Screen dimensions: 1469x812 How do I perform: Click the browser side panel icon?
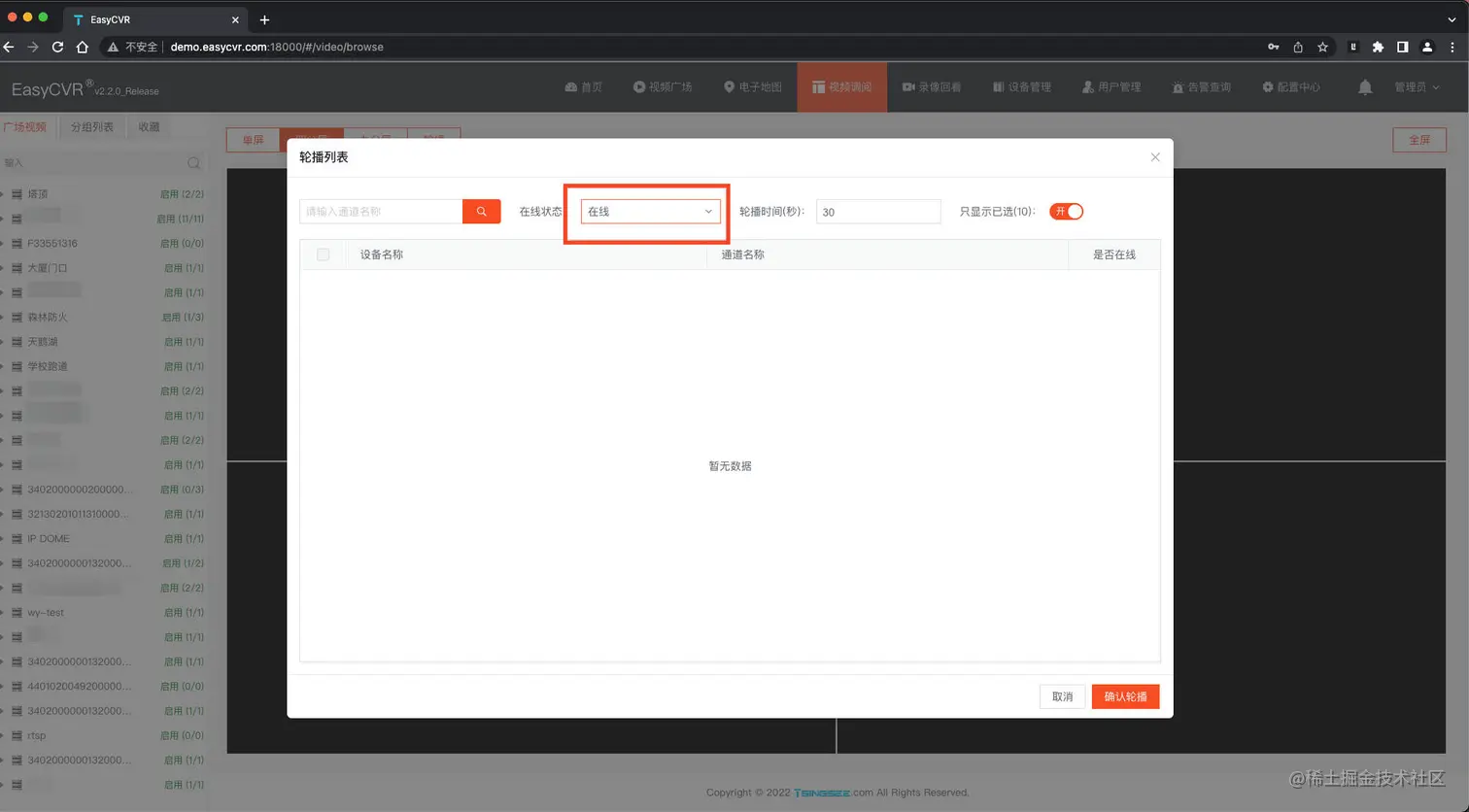pos(1403,47)
